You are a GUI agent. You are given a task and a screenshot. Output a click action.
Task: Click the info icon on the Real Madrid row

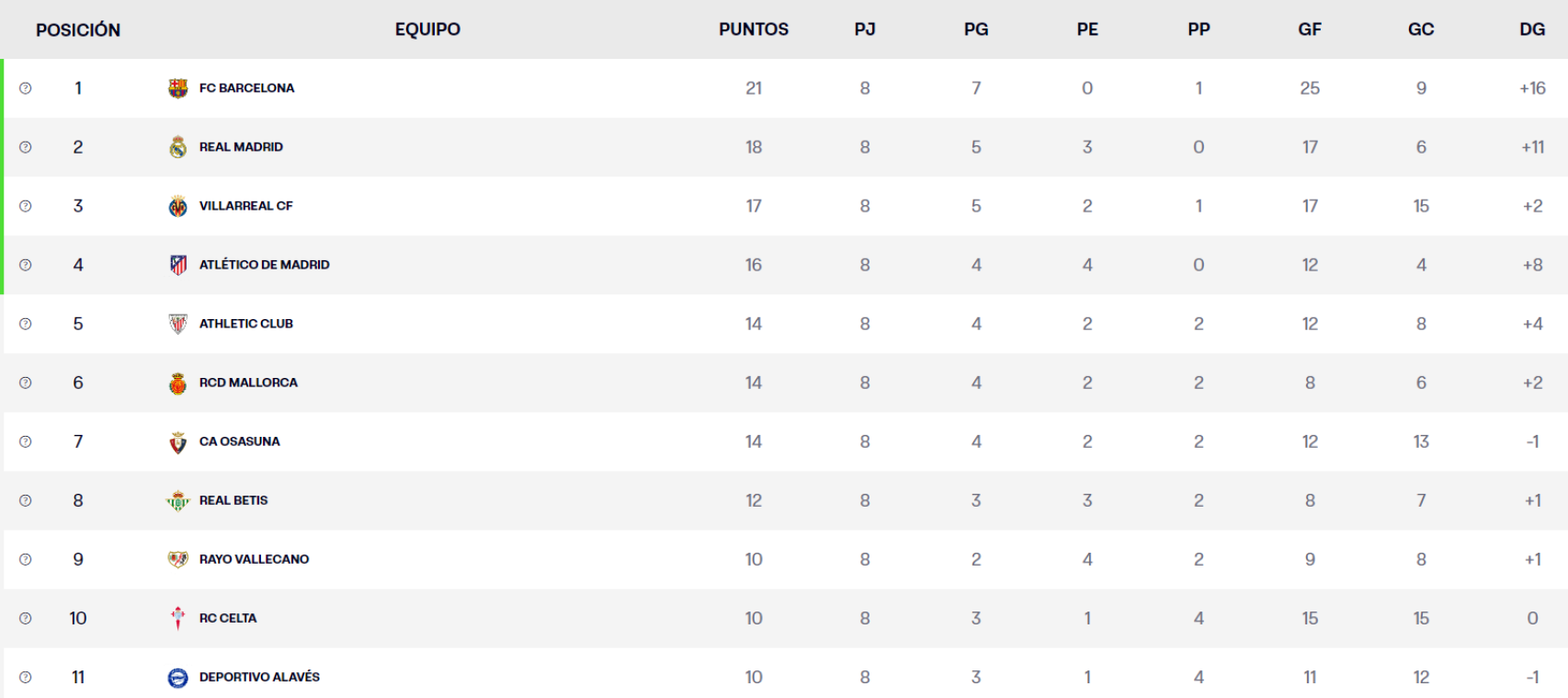[x=25, y=146]
